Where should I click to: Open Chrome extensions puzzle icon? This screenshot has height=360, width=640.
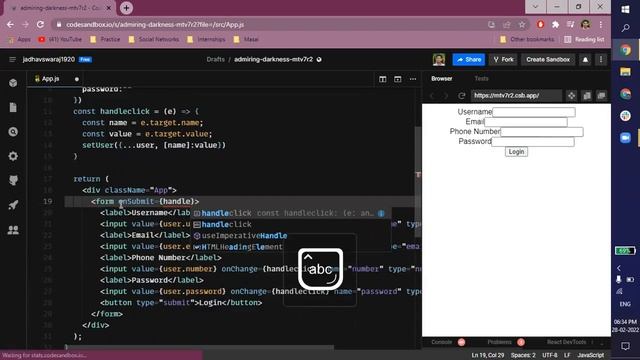tap(556, 24)
